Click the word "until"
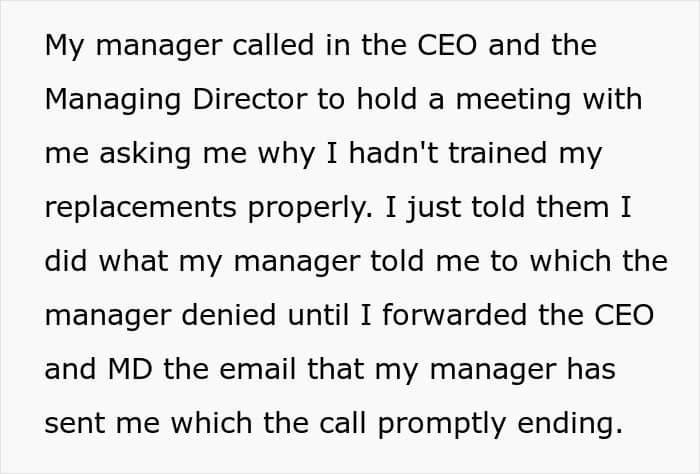The height and width of the screenshot is (474, 700). 318,315
